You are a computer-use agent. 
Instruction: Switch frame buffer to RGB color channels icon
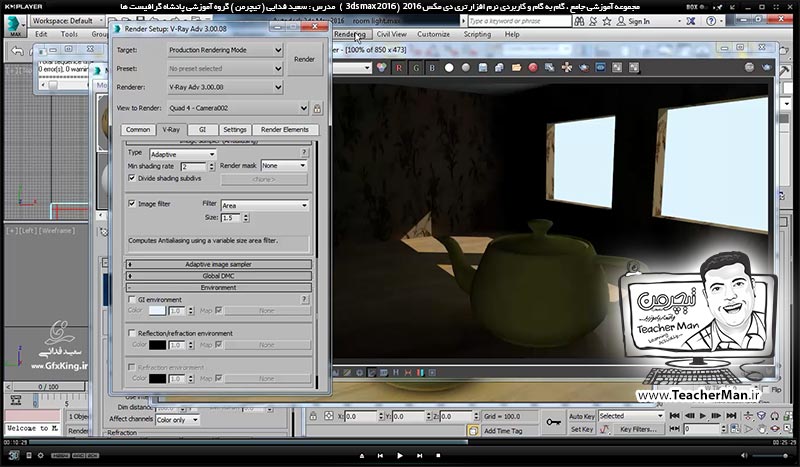pos(381,68)
